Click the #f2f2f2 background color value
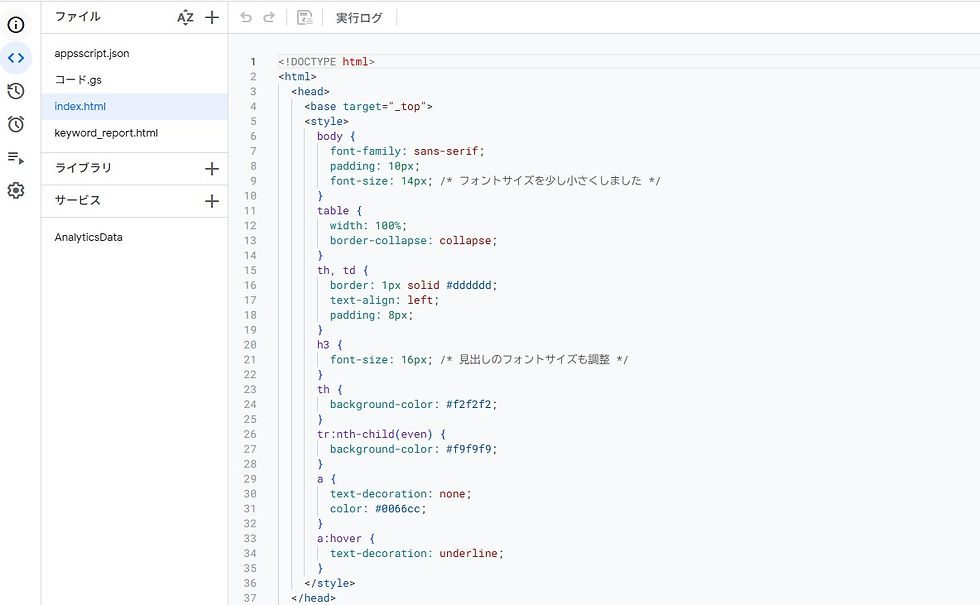 pyautogui.click(x=469, y=405)
